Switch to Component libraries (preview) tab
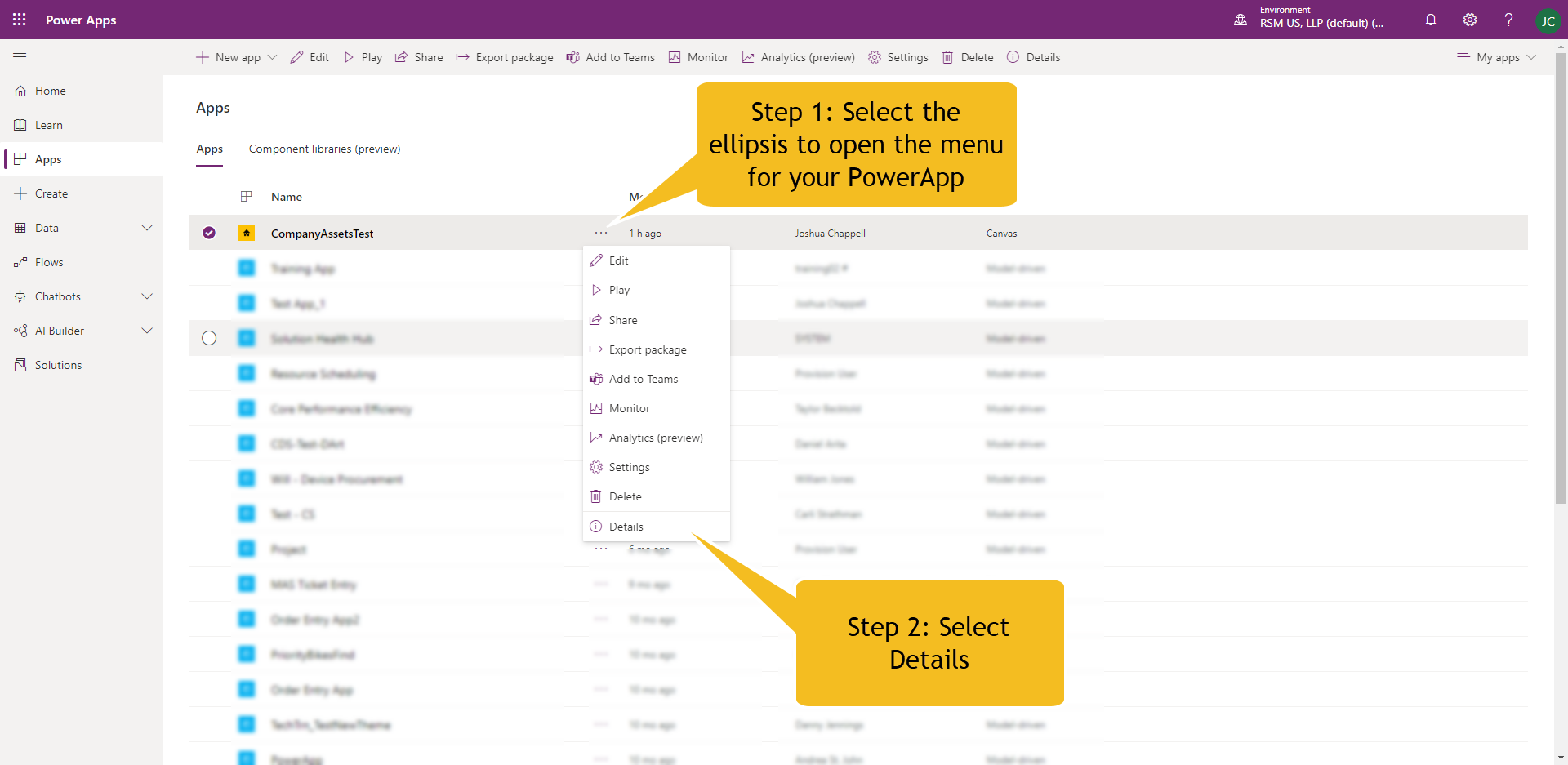This screenshot has height=765, width=1568. pos(324,149)
